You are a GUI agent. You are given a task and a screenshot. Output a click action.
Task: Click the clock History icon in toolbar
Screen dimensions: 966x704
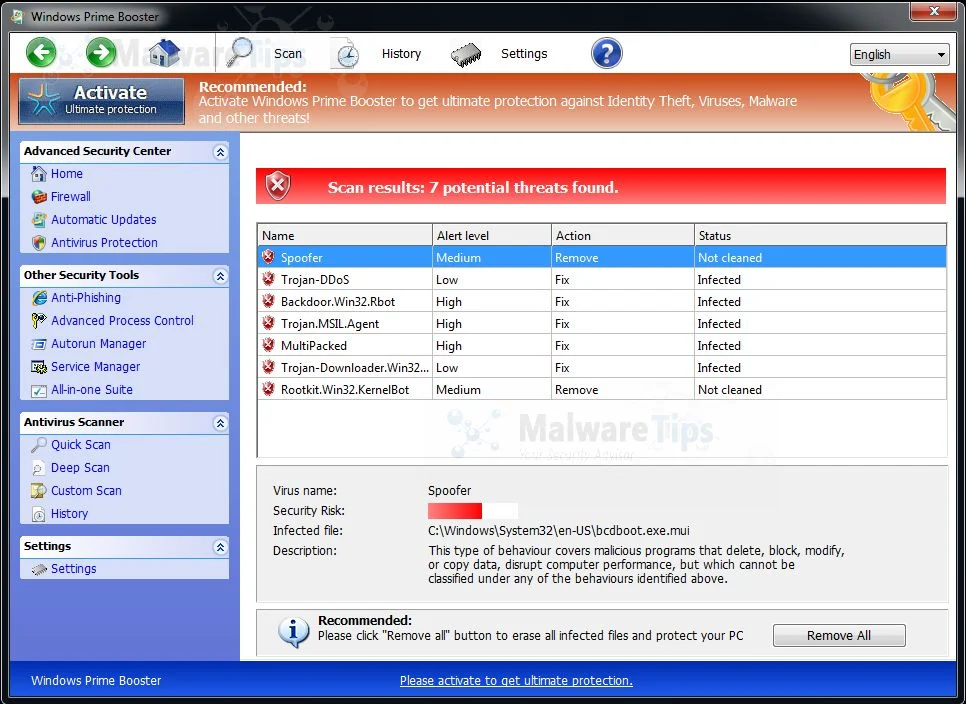click(x=346, y=54)
